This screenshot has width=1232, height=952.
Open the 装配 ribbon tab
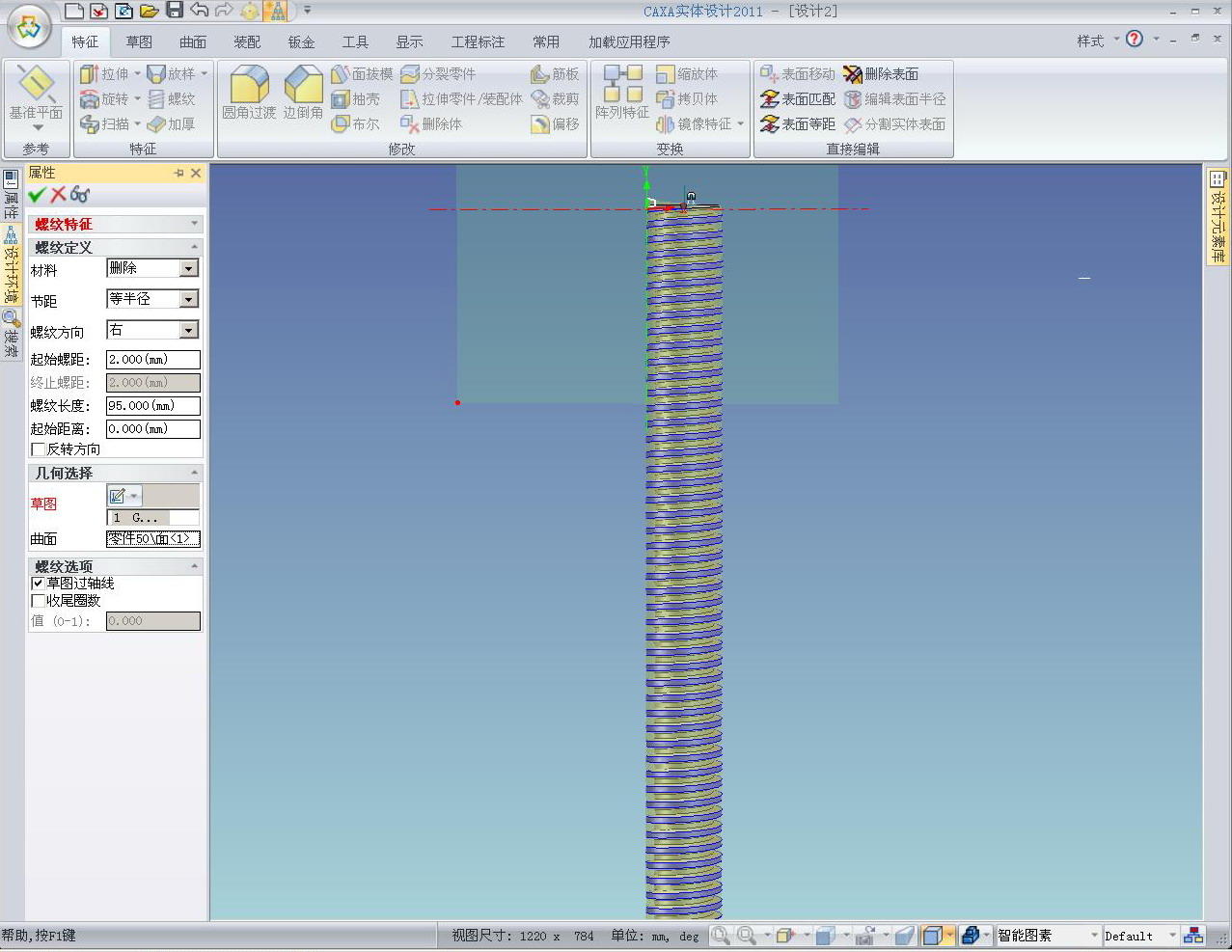[247, 42]
